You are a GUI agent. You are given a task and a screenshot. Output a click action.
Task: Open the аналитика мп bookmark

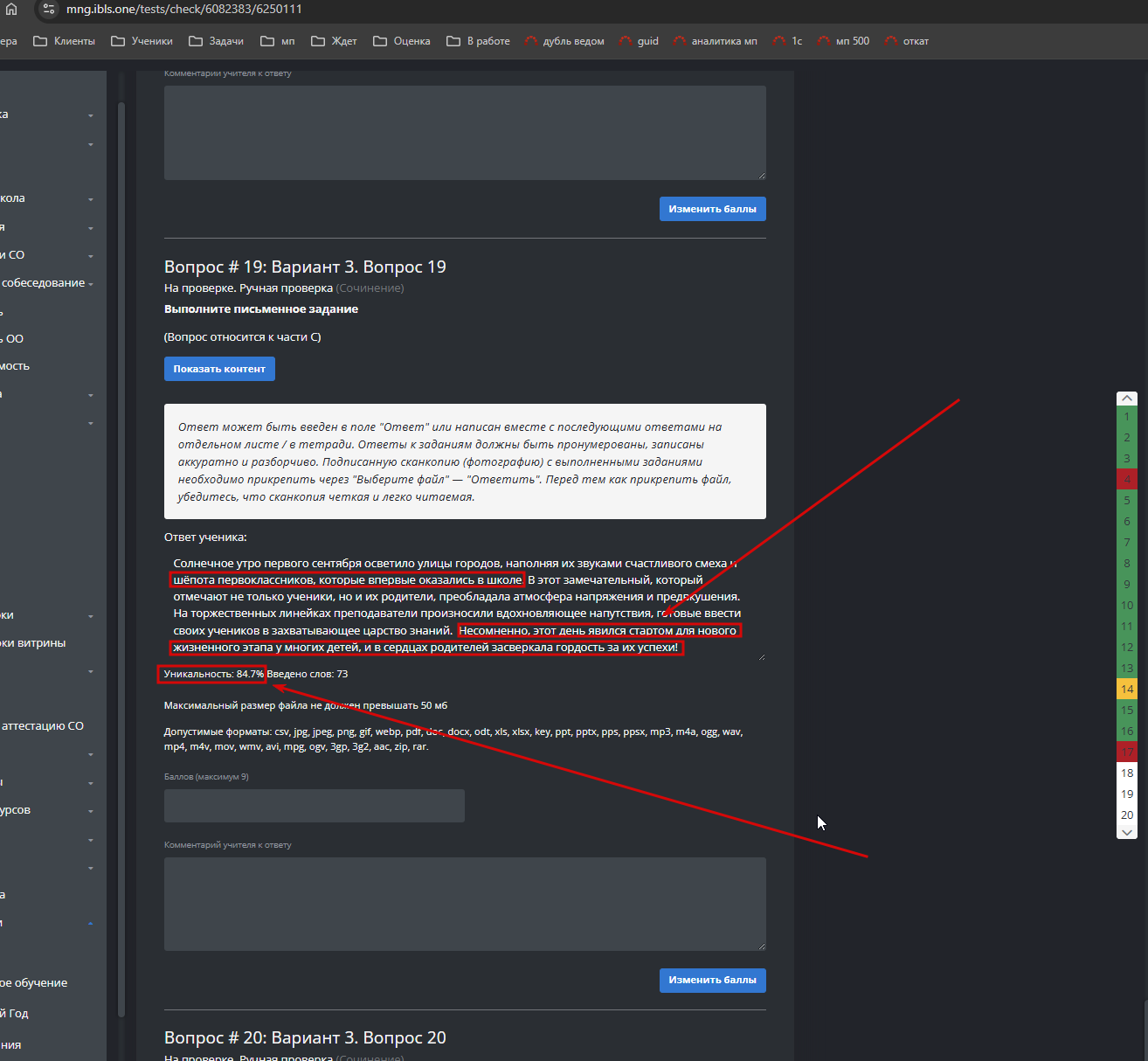(715, 41)
